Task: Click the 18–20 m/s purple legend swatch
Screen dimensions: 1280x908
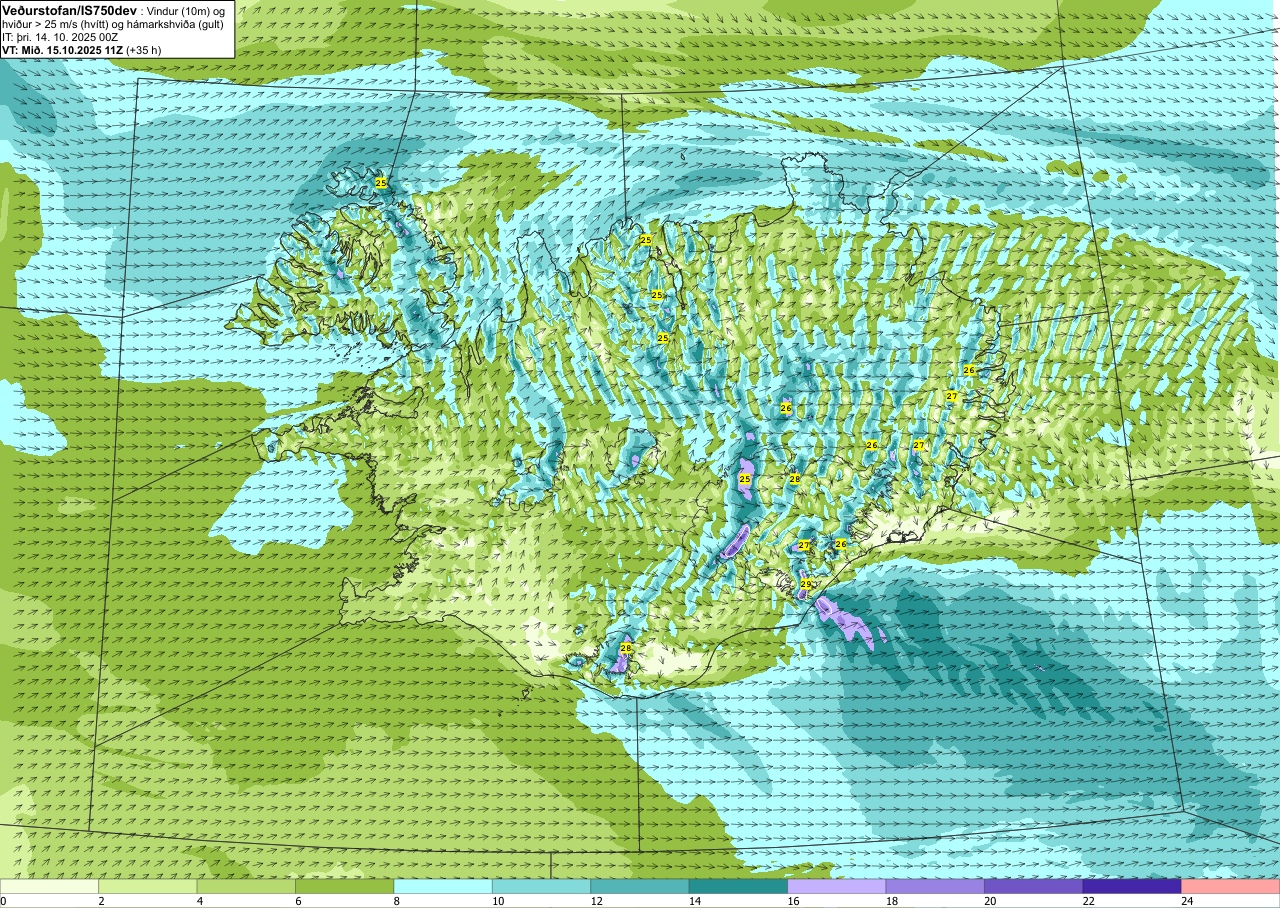Action: (935, 886)
